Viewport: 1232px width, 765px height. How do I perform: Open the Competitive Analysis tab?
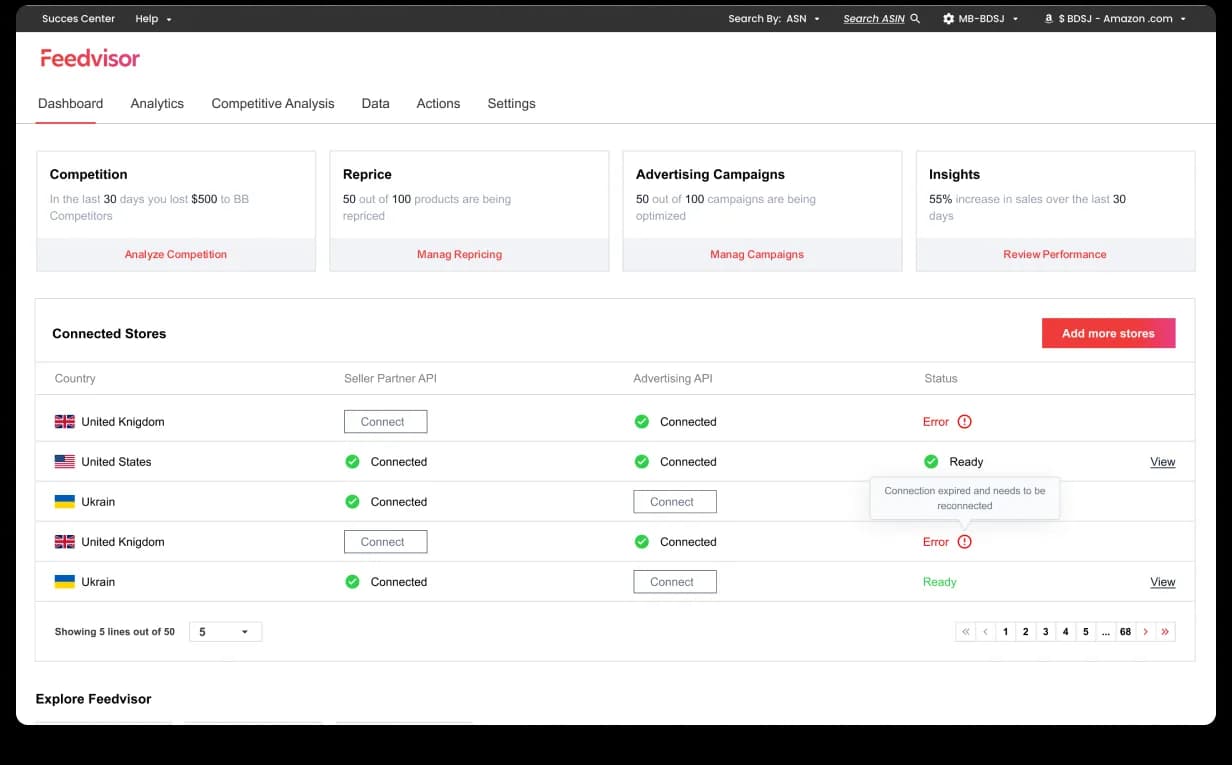[273, 104]
